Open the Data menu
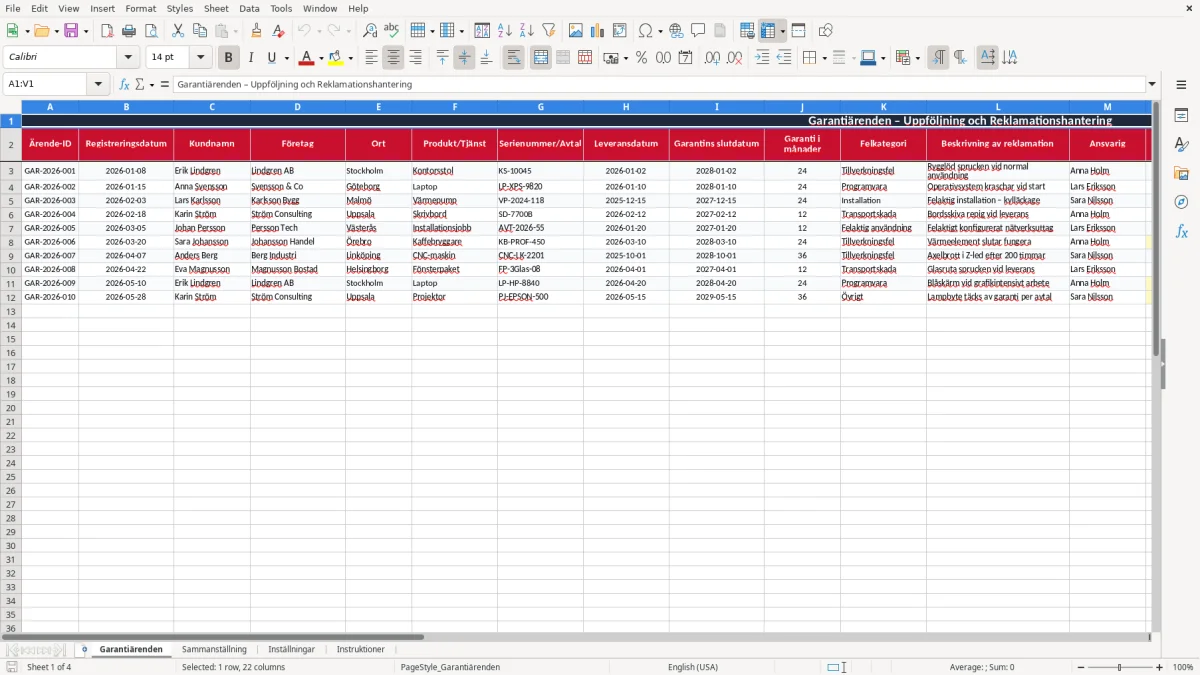The height and width of the screenshot is (675, 1200). point(249,8)
